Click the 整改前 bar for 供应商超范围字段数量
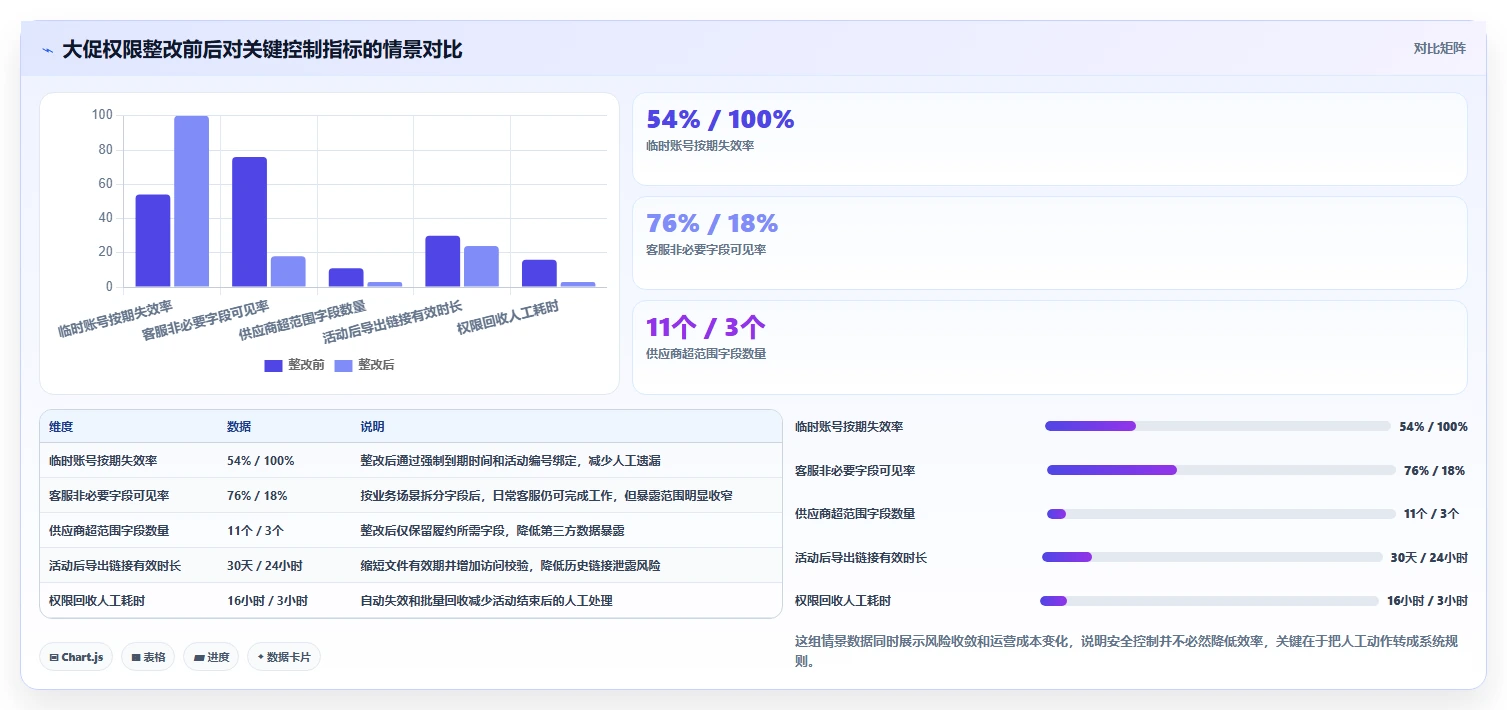Image resolution: width=1507 pixels, height=710 pixels. click(x=346, y=278)
